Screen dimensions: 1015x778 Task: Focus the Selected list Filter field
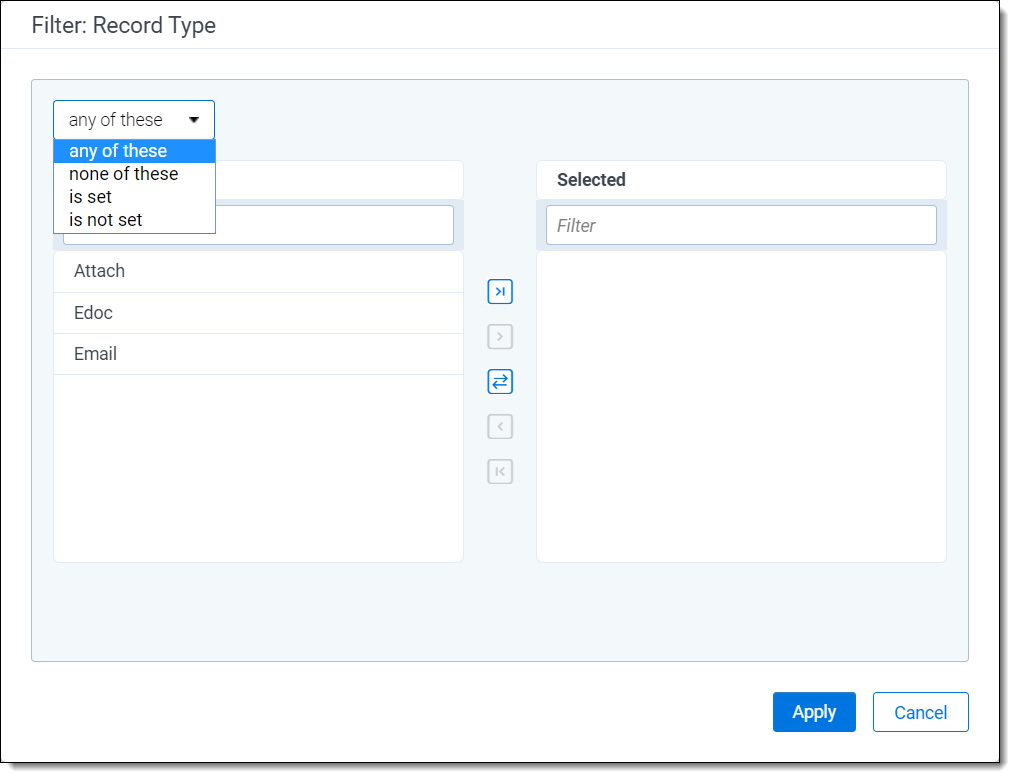[741, 226]
